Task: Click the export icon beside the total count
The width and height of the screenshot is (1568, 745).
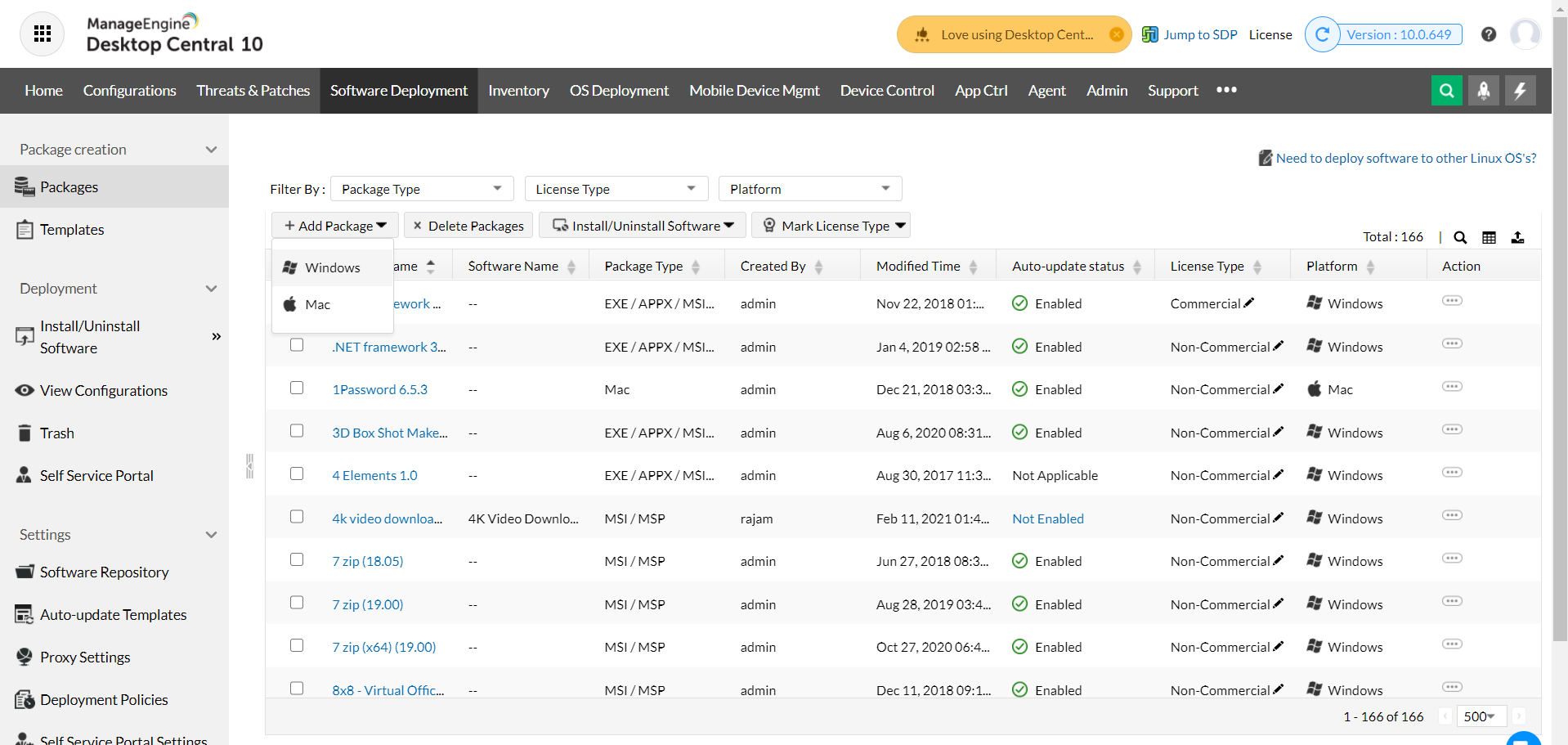Action: pos(1517,238)
